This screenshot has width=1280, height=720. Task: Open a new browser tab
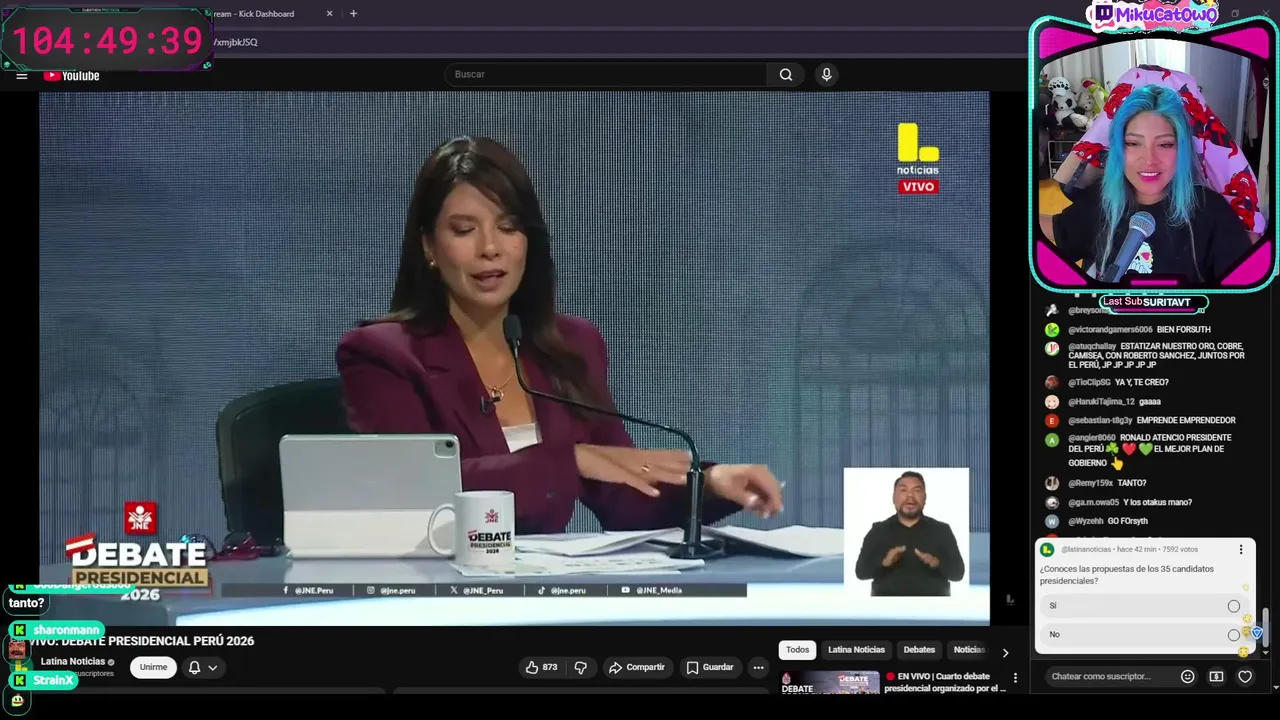[353, 14]
